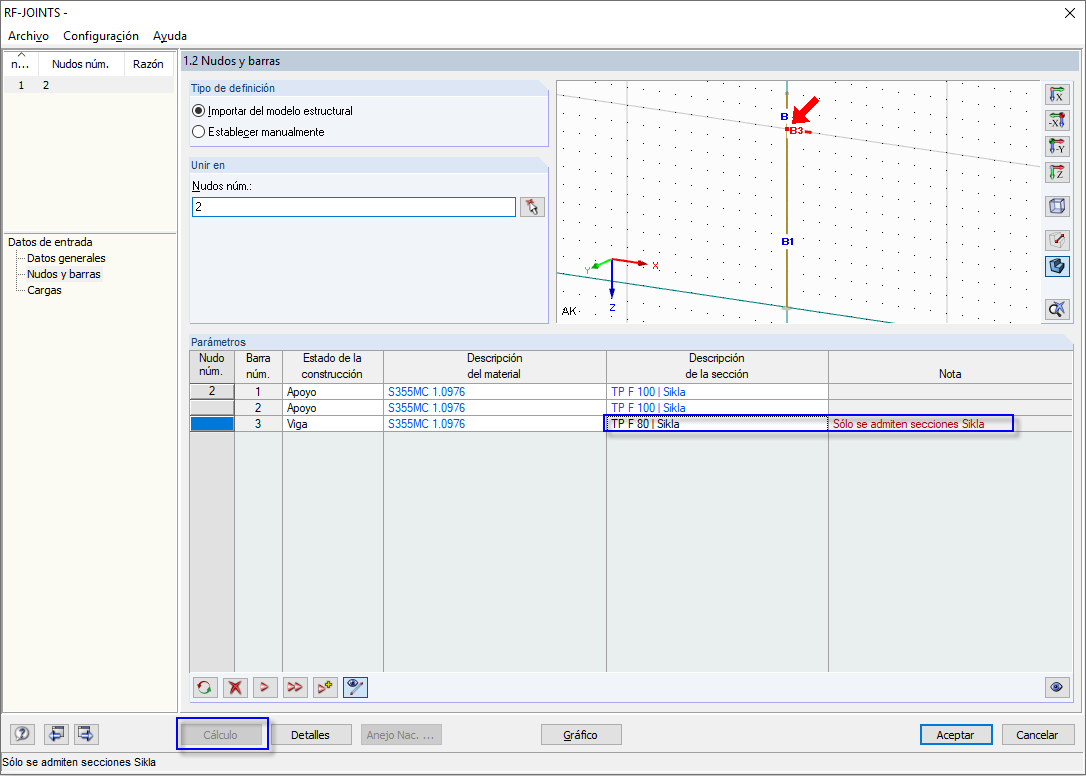Click zoom-all magnifier icon in preview toolbar

coord(1056,309)
